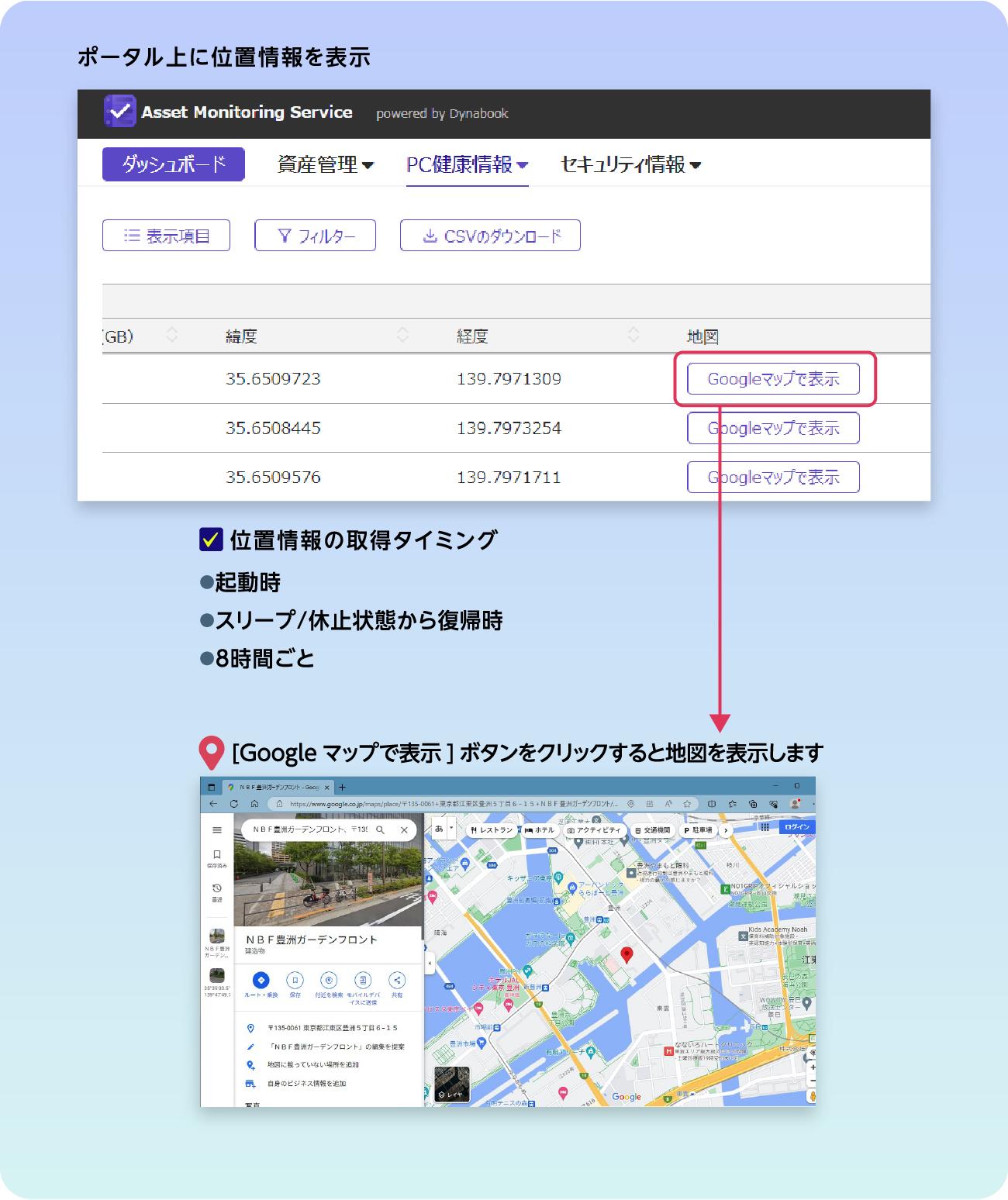
Task: Reload the page with the refresh icon
Action: tap(233, 804)
